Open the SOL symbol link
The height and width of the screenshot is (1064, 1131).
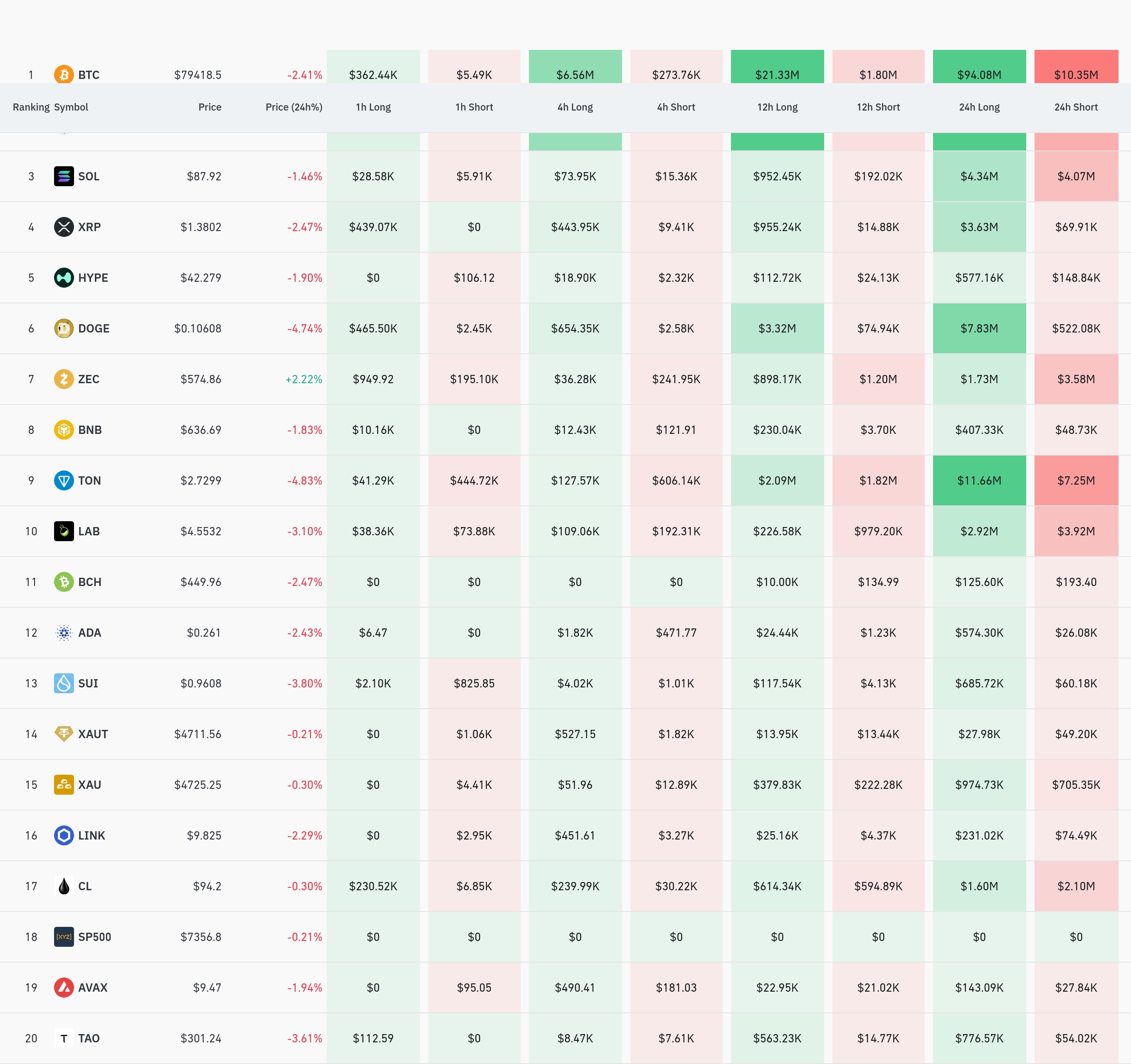(x=89, y=176)
